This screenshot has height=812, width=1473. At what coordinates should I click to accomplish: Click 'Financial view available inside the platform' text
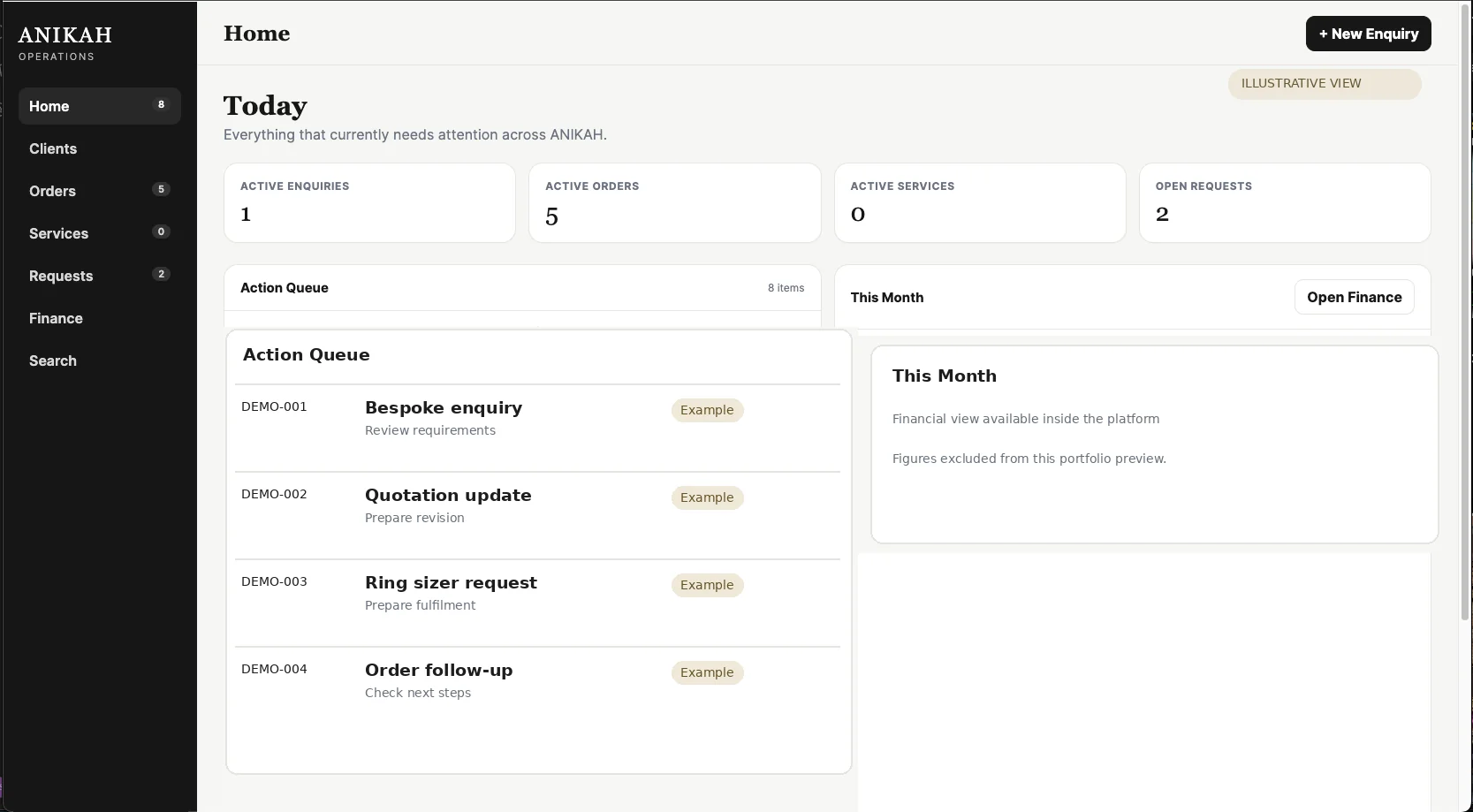pyautogui.click(x=1026, y=420)
